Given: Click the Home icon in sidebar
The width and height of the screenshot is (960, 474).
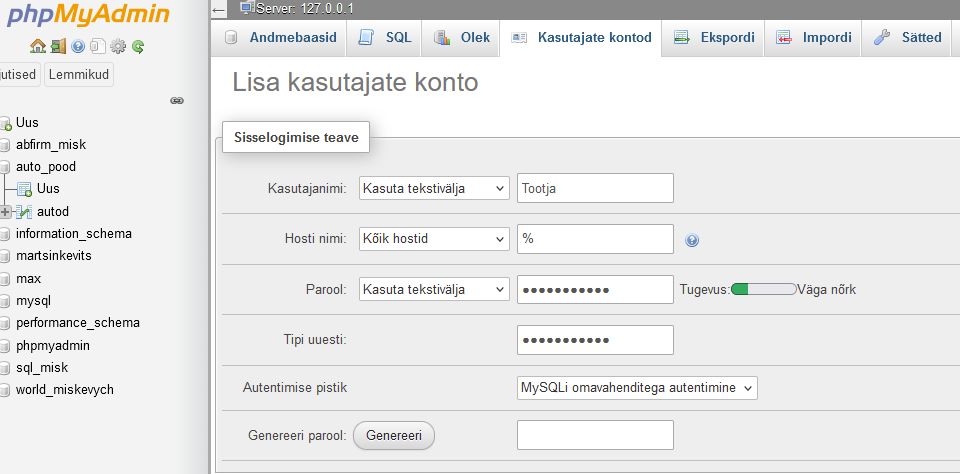Looking at the screenshot, I should 38,46.
